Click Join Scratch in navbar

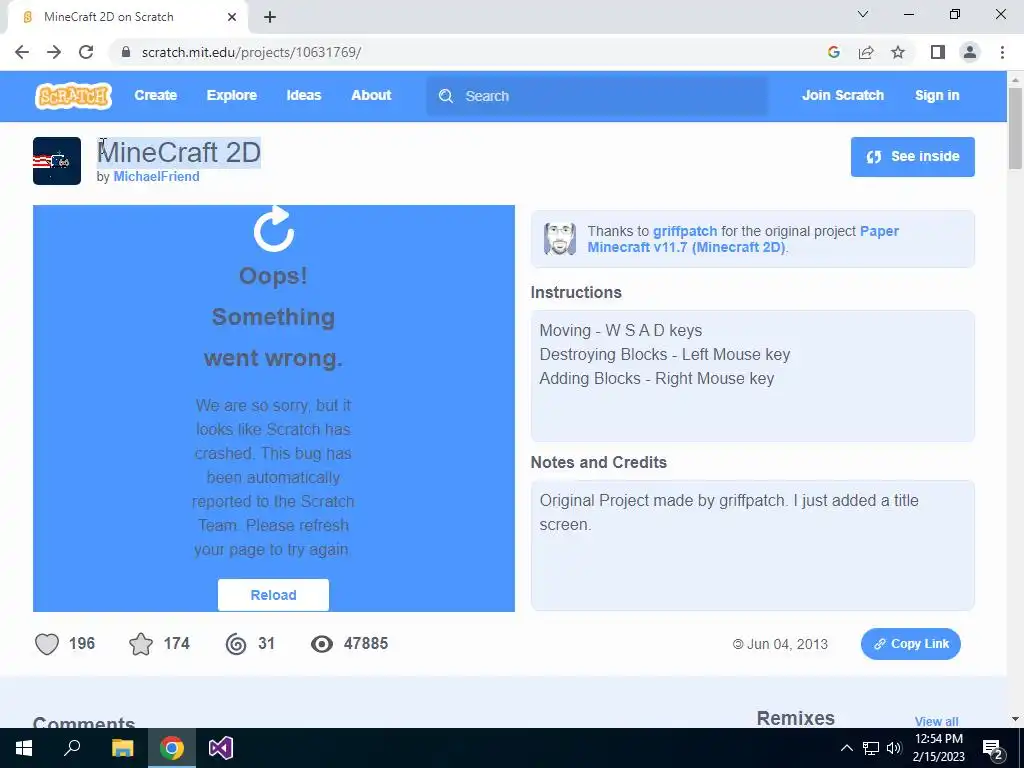(842, 95)
